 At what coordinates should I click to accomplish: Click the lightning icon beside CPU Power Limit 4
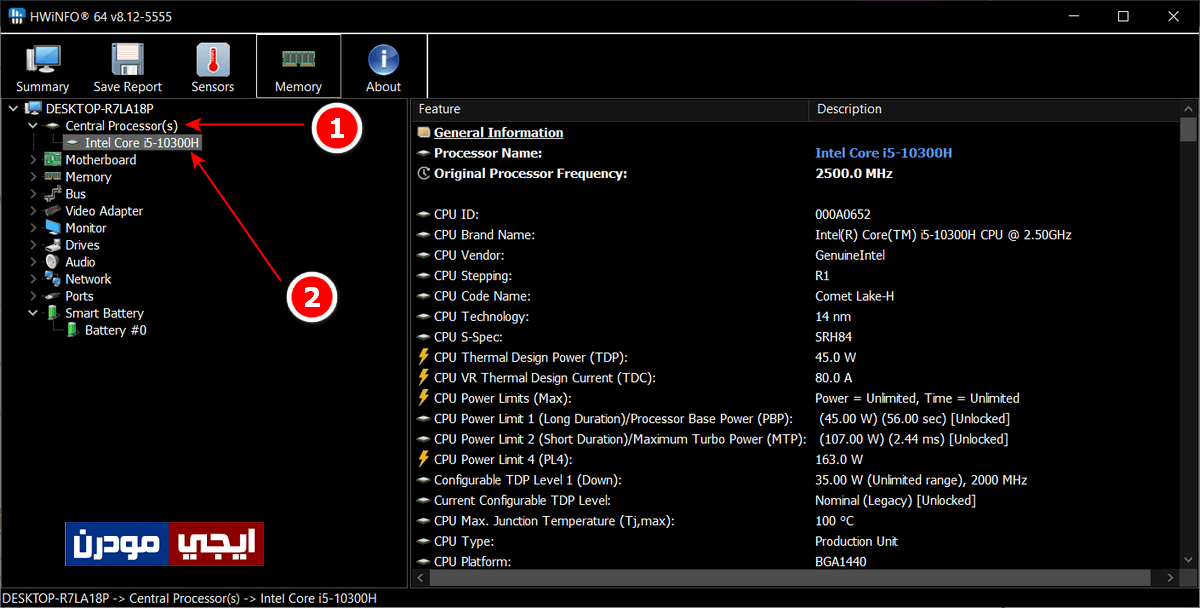point(424,459)
